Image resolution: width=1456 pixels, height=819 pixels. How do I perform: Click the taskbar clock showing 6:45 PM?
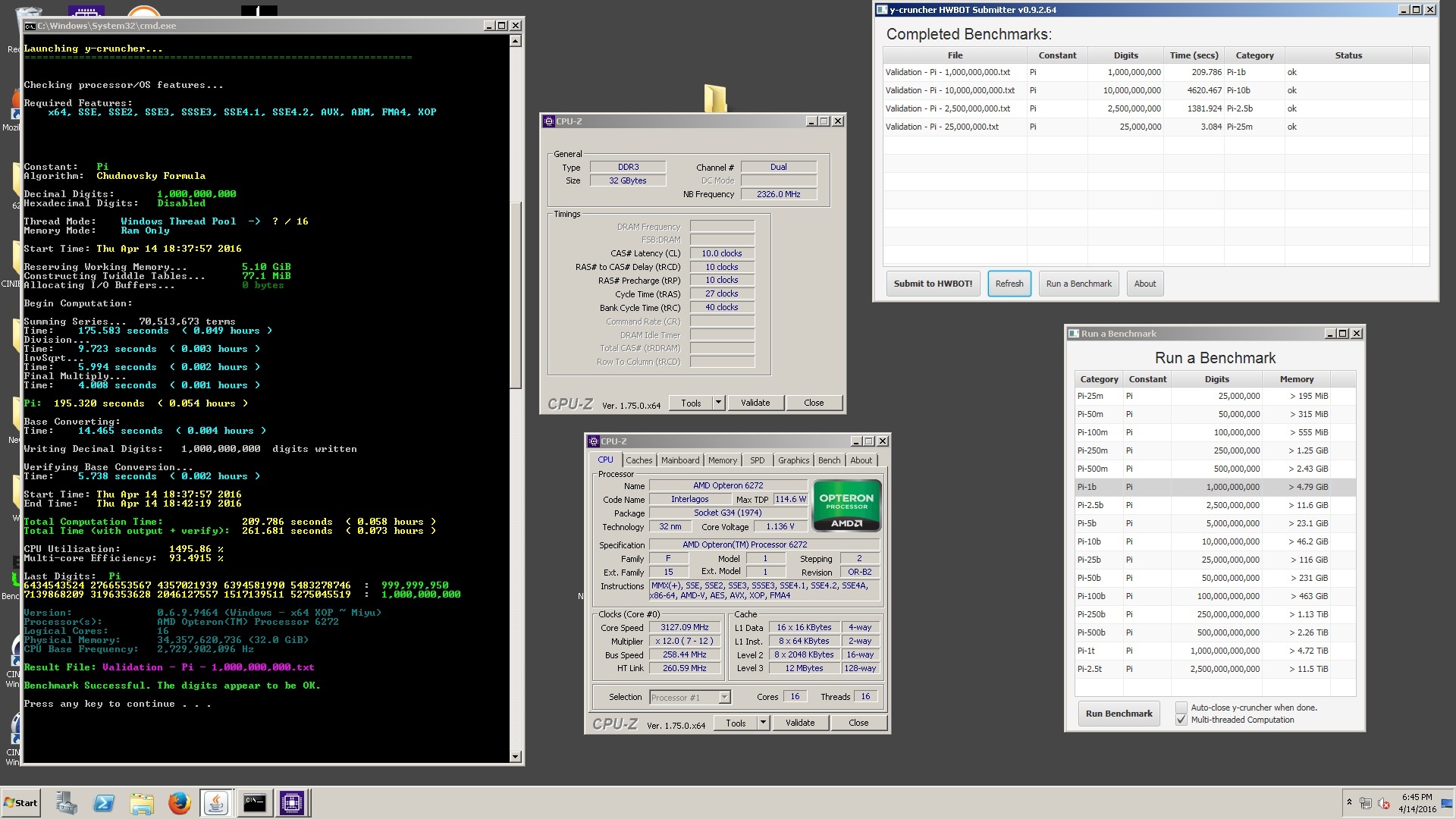(1417, 803)
